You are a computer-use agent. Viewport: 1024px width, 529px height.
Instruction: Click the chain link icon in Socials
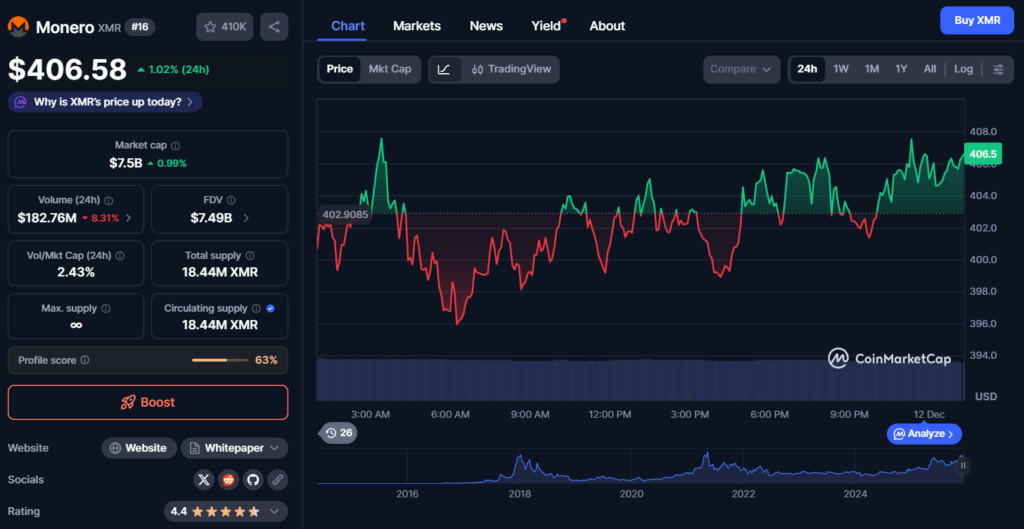click(276, 480)
